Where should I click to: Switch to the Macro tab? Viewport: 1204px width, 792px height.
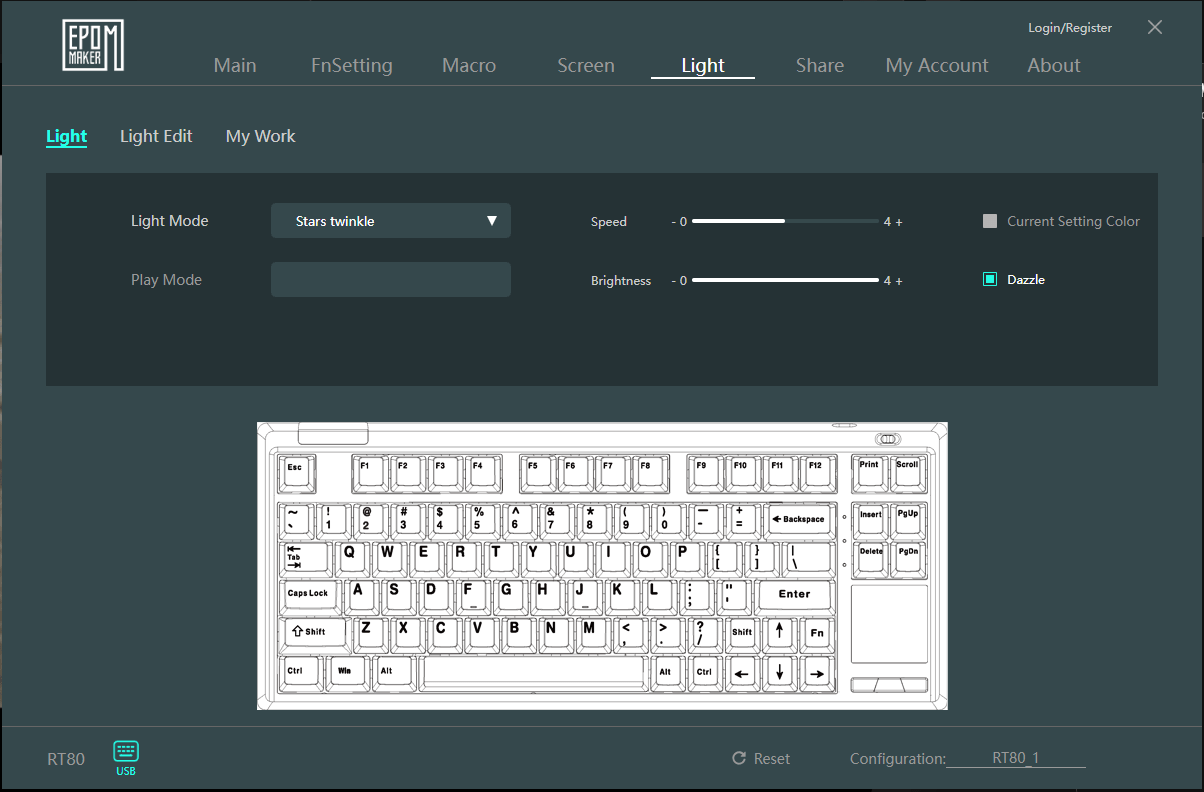[469, 65]
